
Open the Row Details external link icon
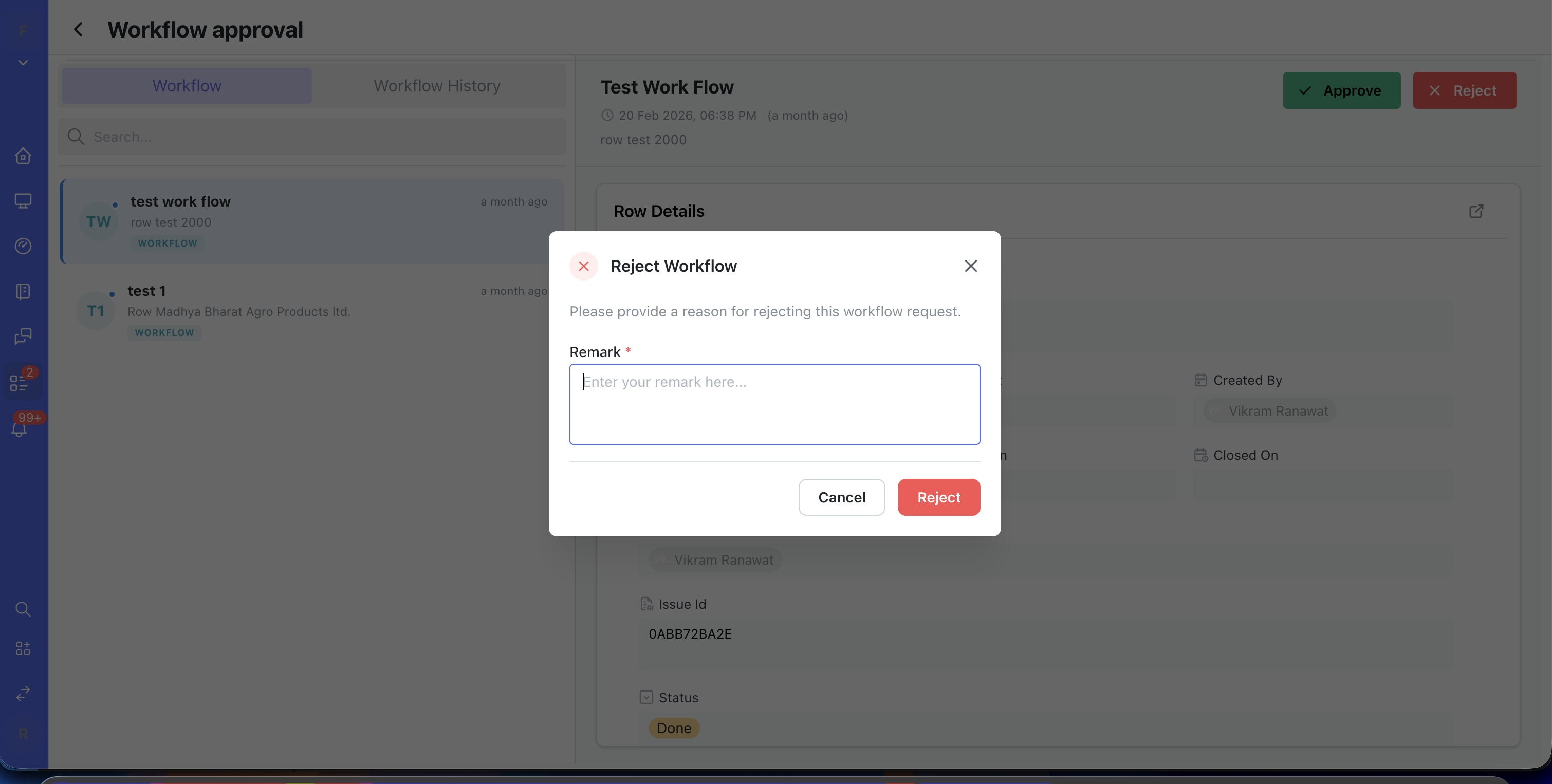(x=1475, y=211)
